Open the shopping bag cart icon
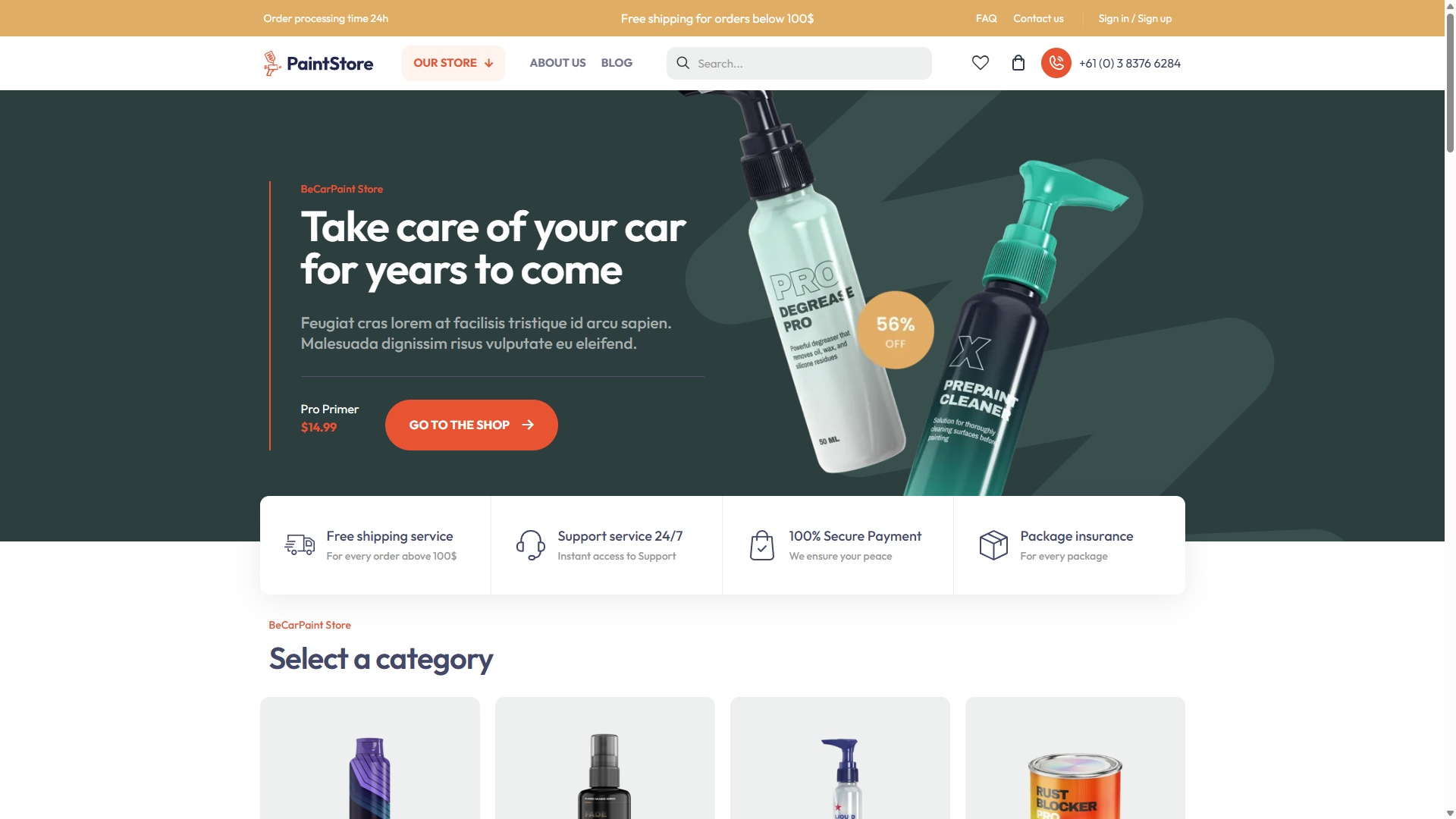The image size is (1456, 819). click(1018, 63)
